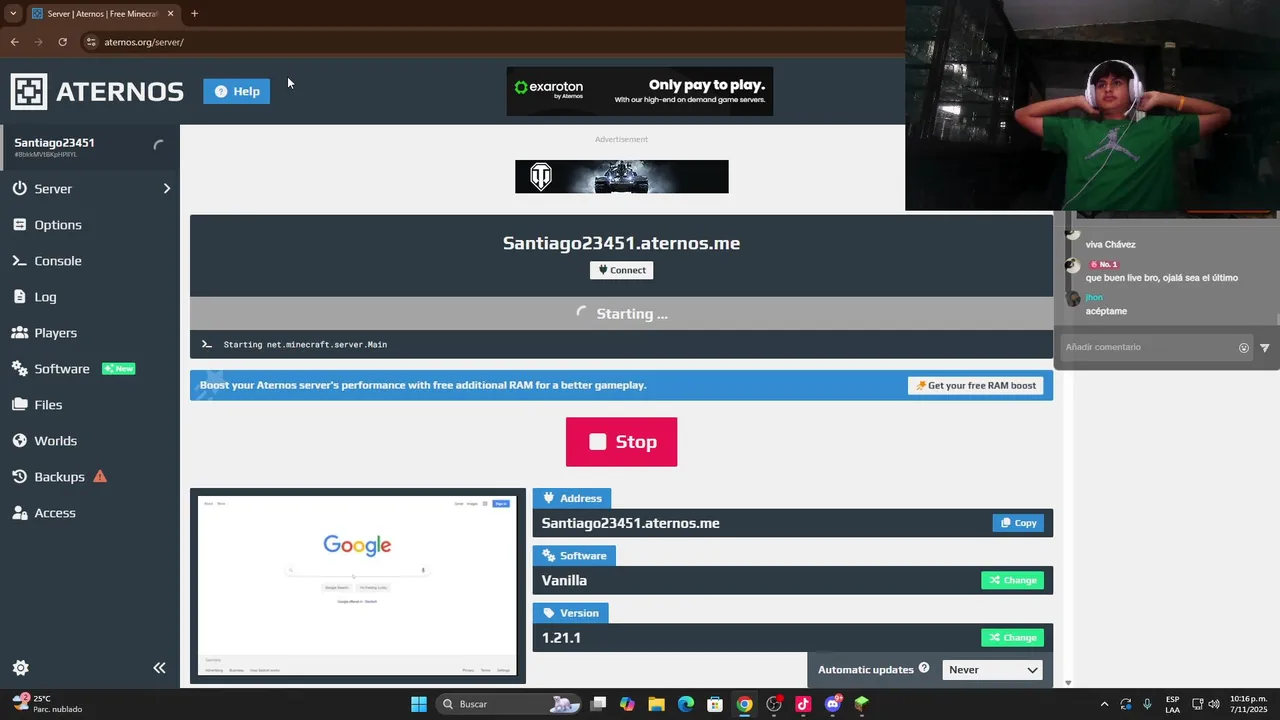Viewport: 1280px width, 720px height.
Task: Open File Explorer from taskbar
Action: (656, 704)
